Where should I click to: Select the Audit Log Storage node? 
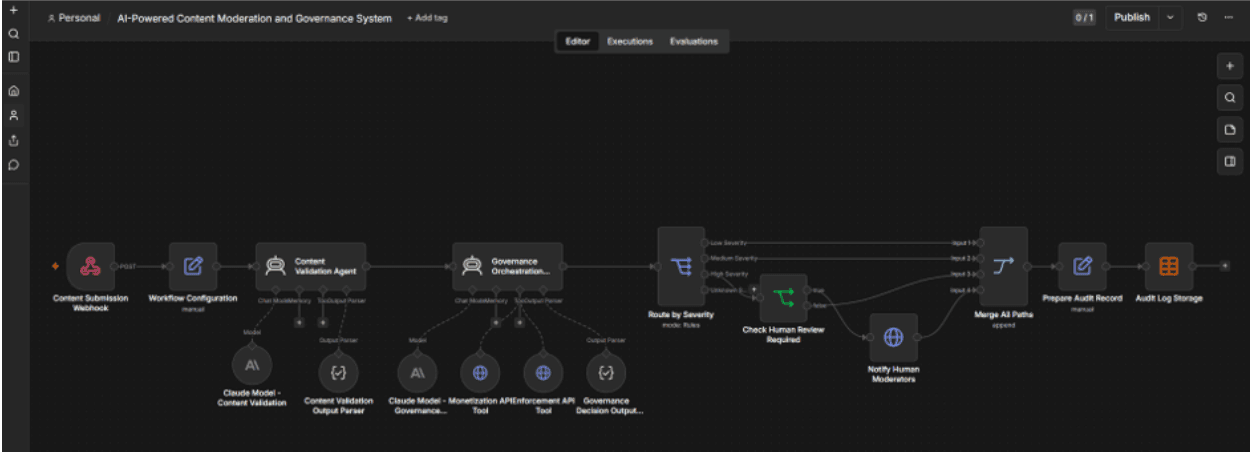click(1169, 266)
